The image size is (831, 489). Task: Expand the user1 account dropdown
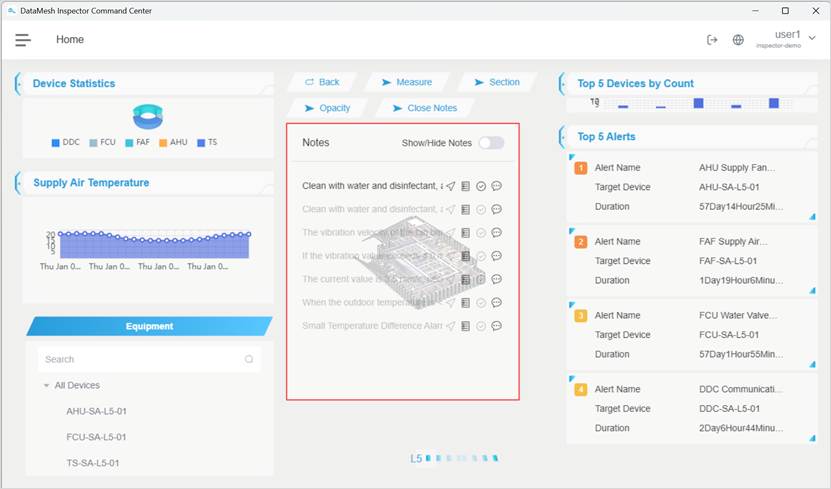811,38
